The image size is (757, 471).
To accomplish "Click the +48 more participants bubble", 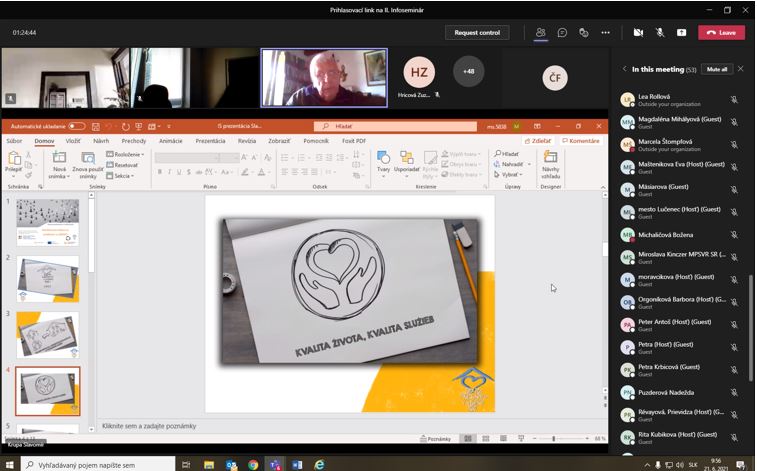I will pyautogui.click(x=468, y=71).
